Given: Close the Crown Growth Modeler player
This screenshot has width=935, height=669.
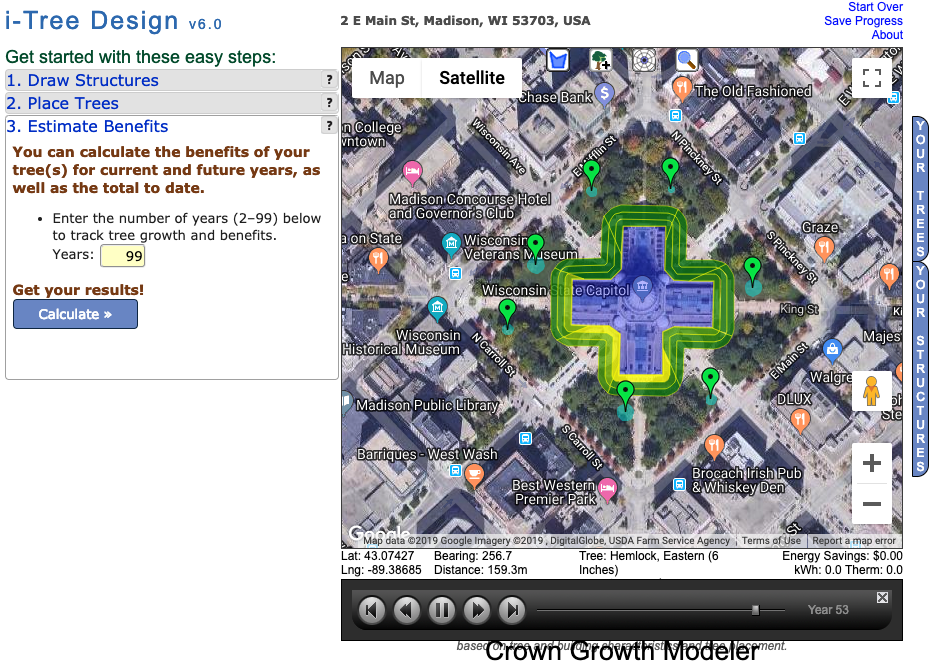Looking at the screenshot, I should coord(883,597).
